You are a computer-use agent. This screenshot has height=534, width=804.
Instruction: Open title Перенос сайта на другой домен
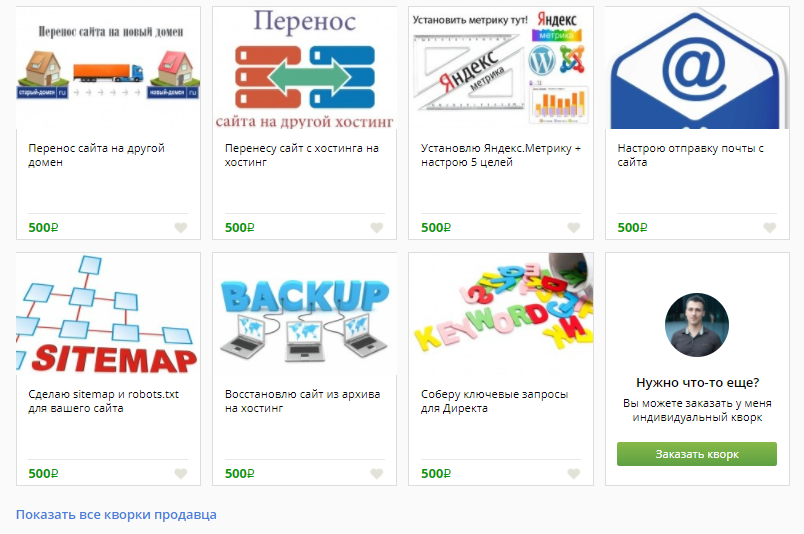(96, 155)
